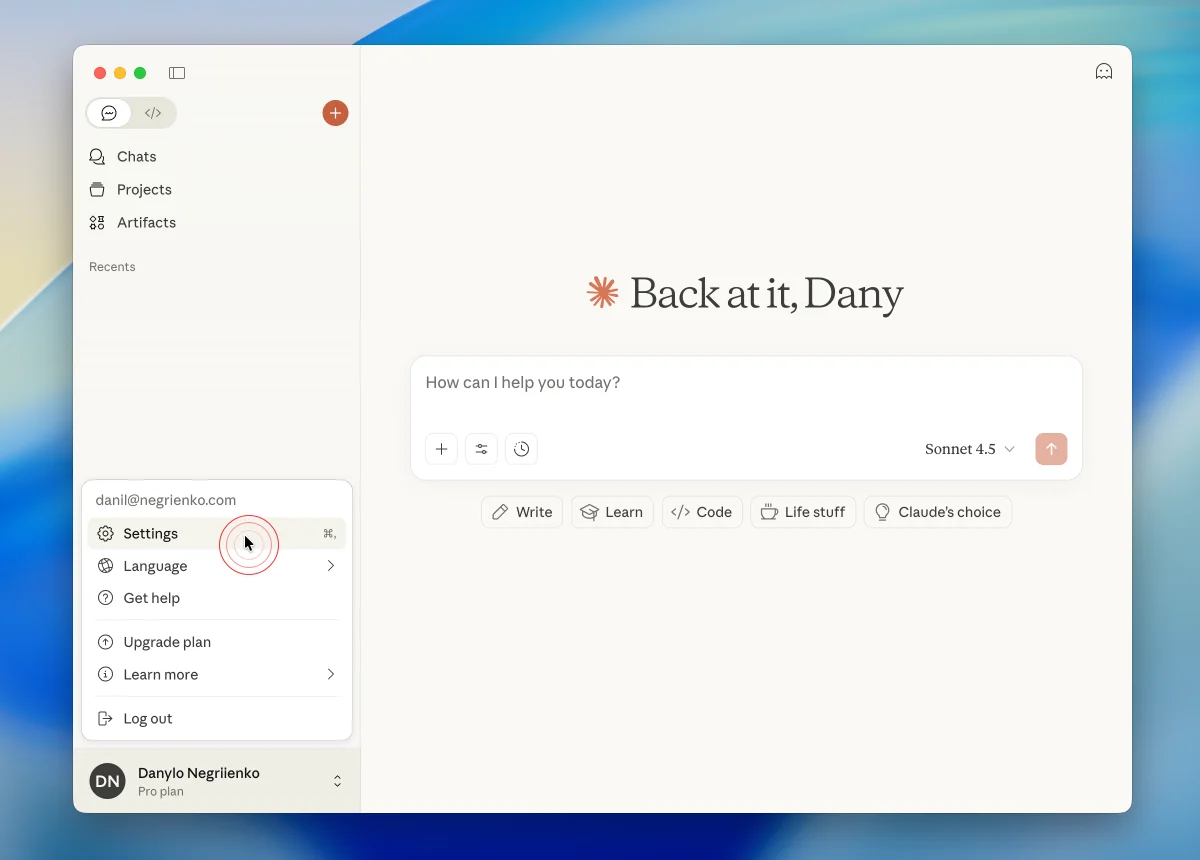This screenshot has height=860, width=1200.
Task: Expand the Learn more submenu
Action: point(216,675)
